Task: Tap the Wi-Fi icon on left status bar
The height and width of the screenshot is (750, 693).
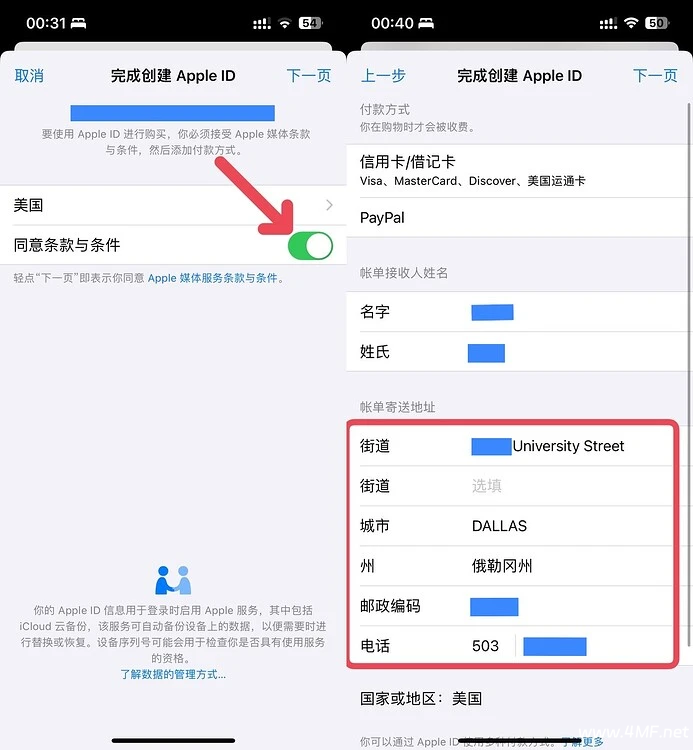Action: point(285,23)
